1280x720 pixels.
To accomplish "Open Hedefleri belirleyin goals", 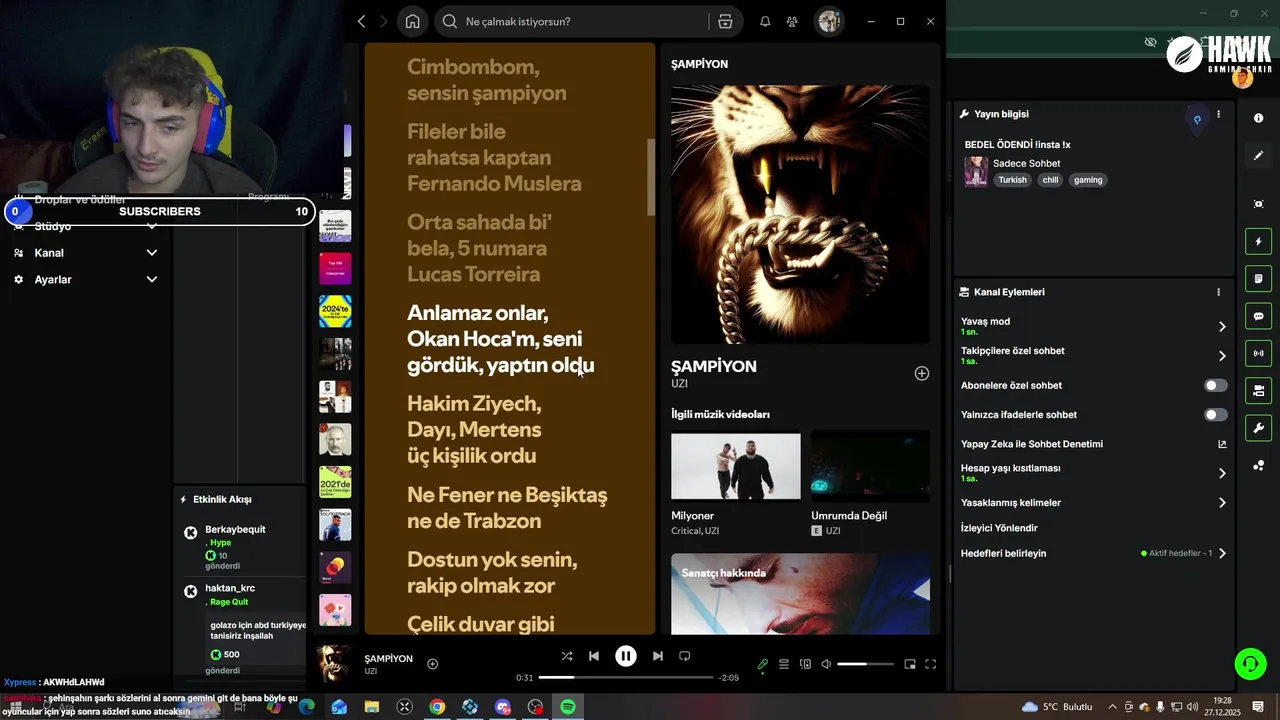I will [x=1093, y=553].
